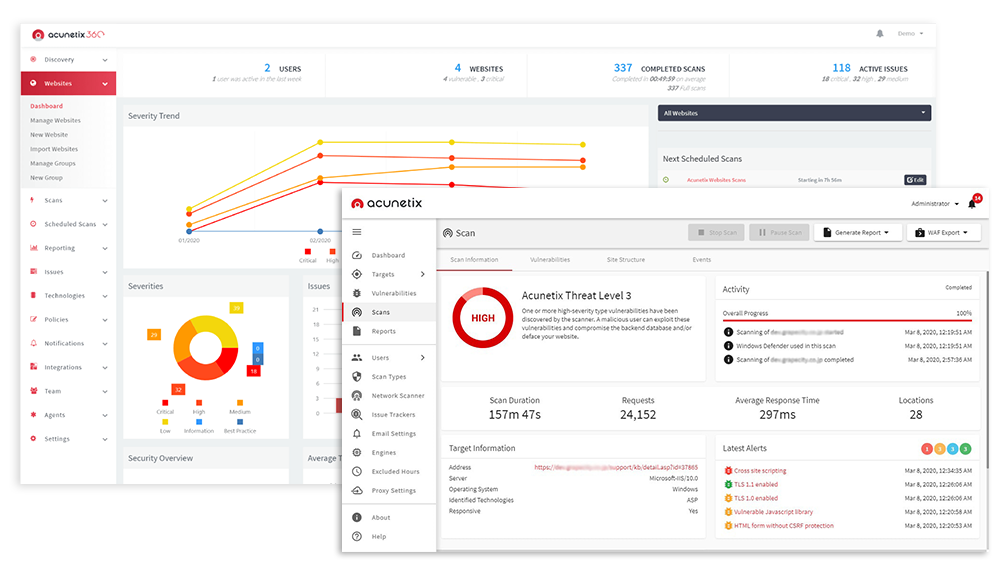Click the Acunetix 360 logo

pyautogui.click(x=68, y=34)
